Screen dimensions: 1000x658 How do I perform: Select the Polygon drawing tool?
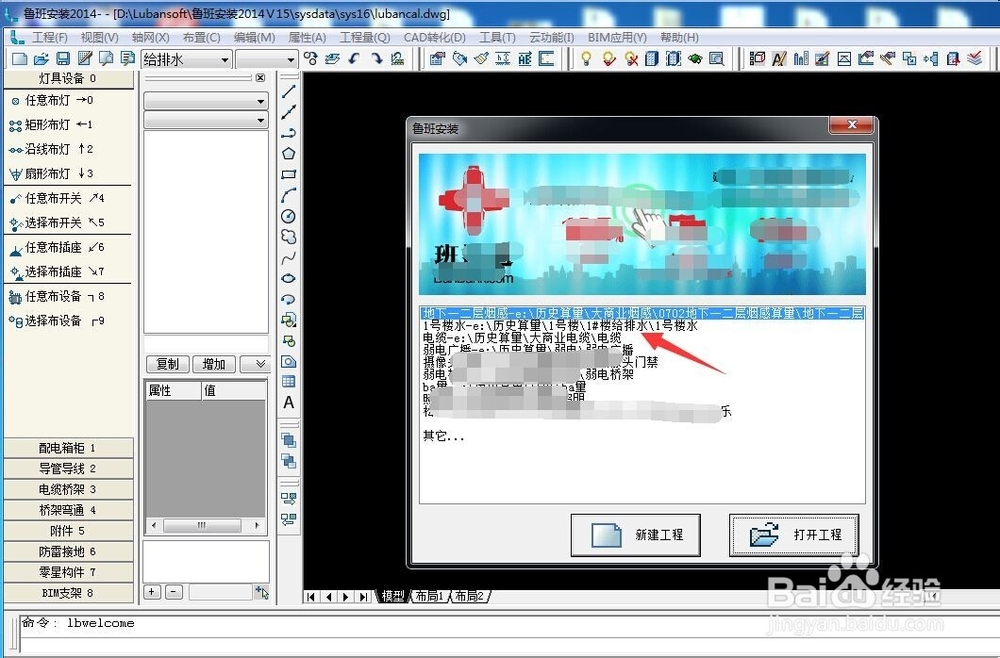coord(288,154)
